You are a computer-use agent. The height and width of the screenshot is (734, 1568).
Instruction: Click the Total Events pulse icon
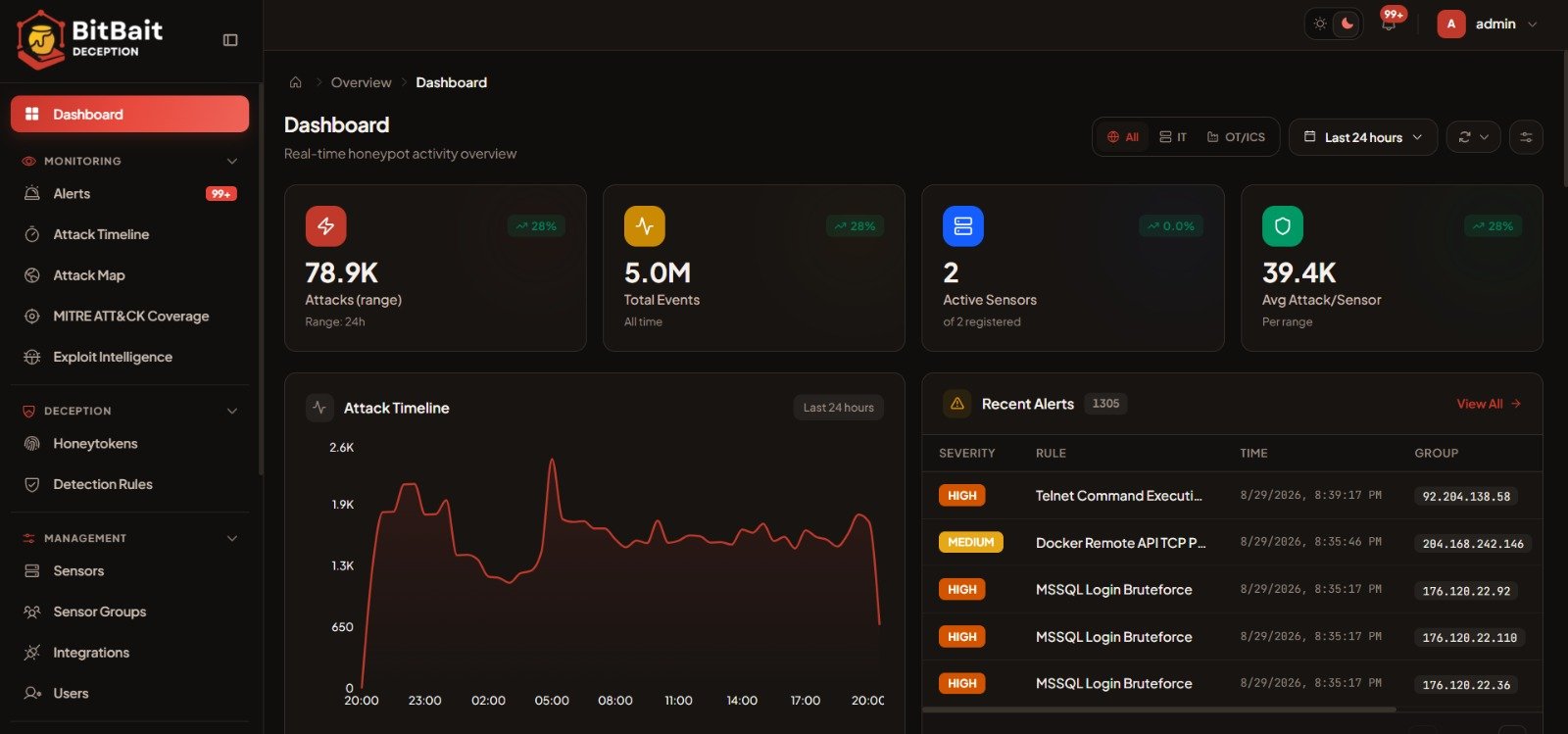pos(645,226)
